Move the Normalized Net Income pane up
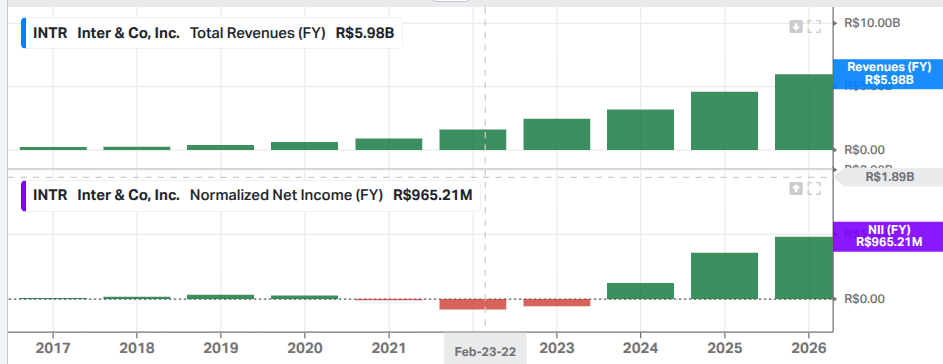 (x=796, y=189)
